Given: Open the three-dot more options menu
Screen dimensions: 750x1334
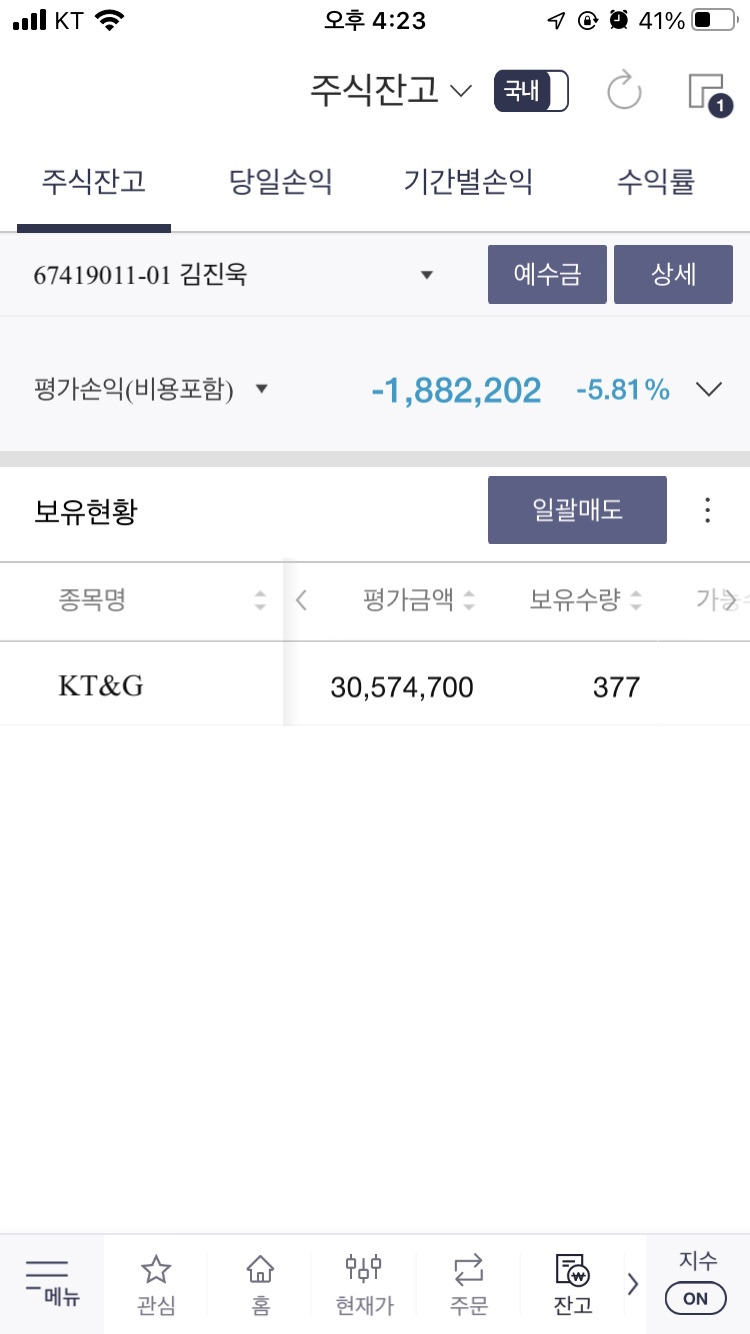Looking at the screenshot, I should (x=707, y=510).
